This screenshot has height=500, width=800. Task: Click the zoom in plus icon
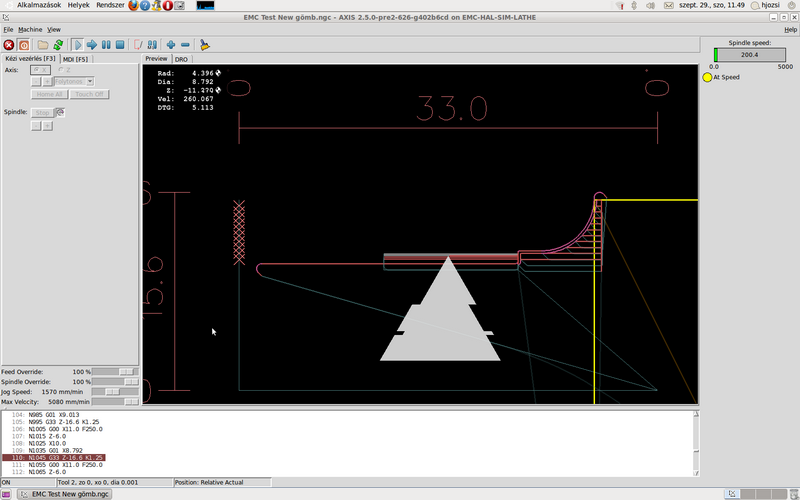tap(171, 45)
